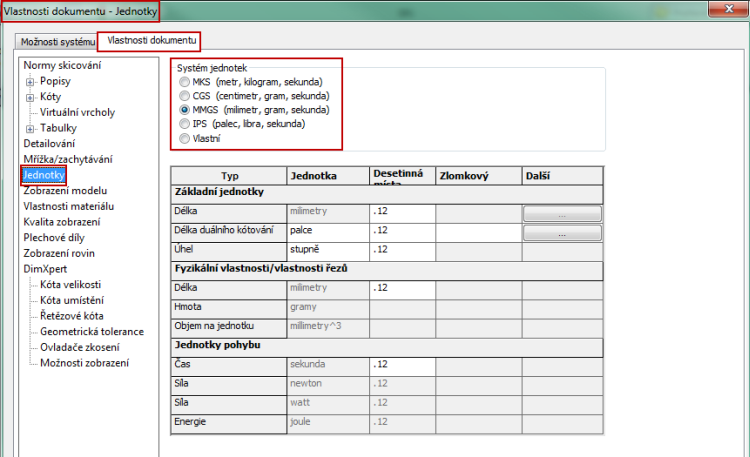
Task: Open Geometrická tolerance under DimXpert
Action: coord(91,331)
